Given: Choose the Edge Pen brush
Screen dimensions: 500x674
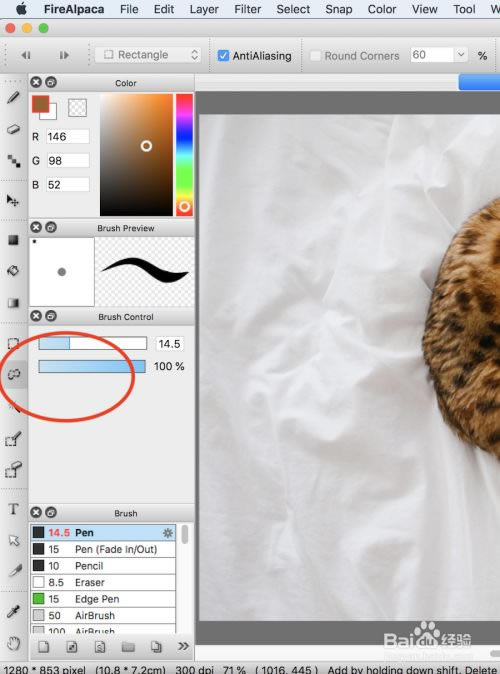Looking at the screenshot, I should pos(103,599).
